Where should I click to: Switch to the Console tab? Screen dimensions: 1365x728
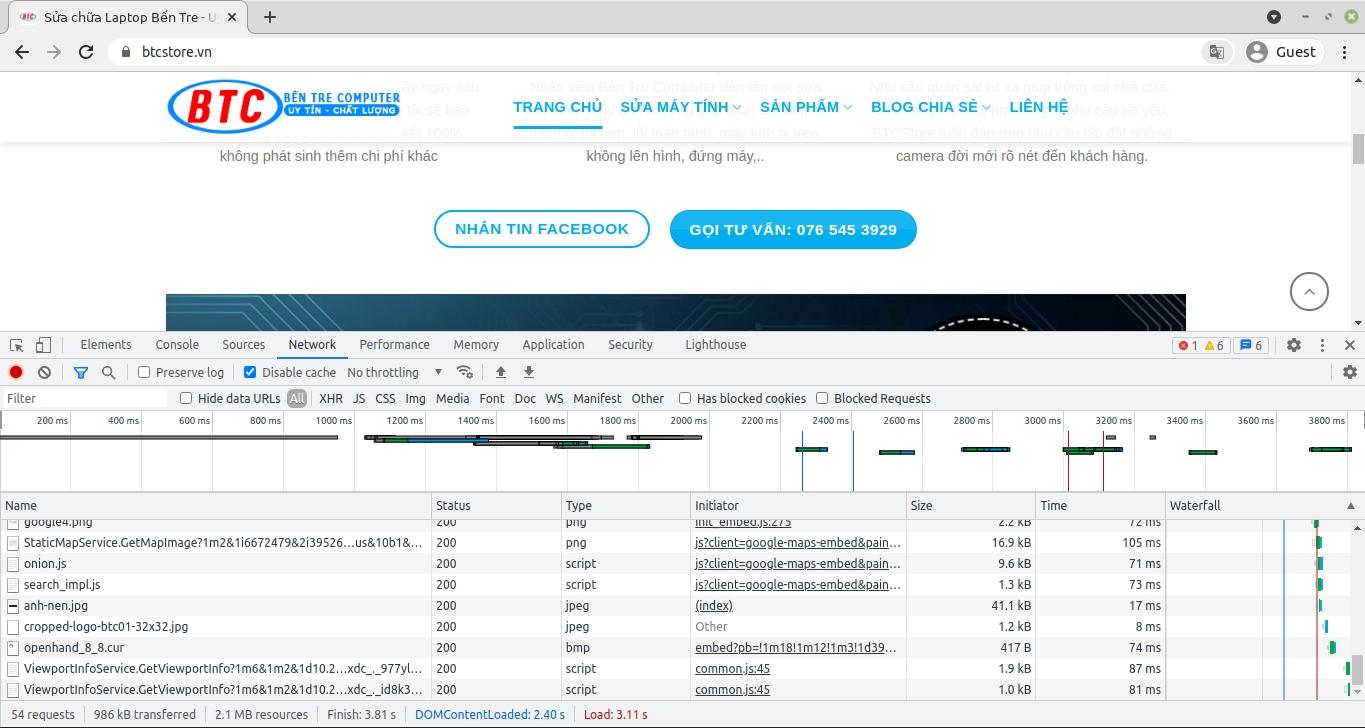pyautogui.click(x=177, y=344)
